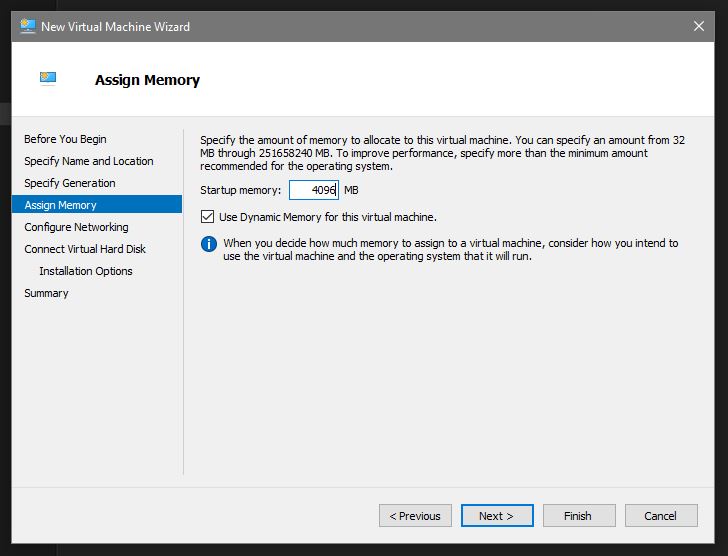Screen dimensions: 728x556
Task: Select the Installation Options sub-step
Action: pyautogui.click(x=86, y=271)
